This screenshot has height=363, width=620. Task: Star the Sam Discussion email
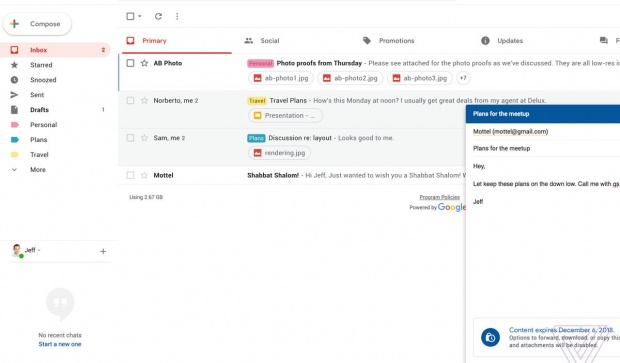tap(144, 138)
